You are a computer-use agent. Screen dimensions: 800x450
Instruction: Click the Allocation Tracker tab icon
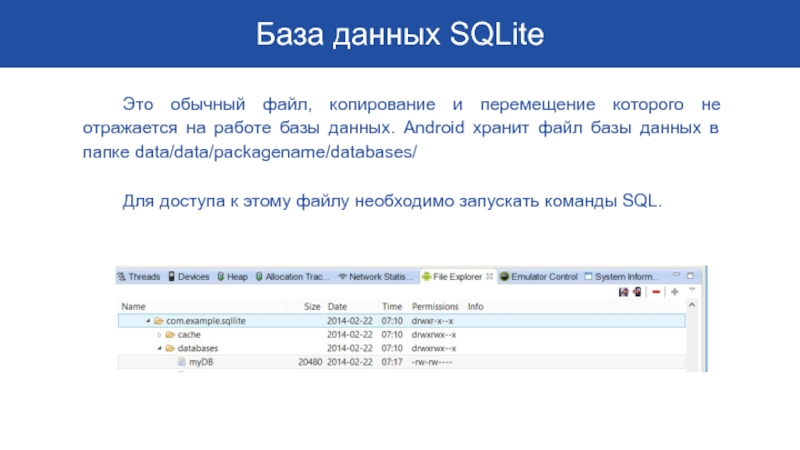(259, 277)
